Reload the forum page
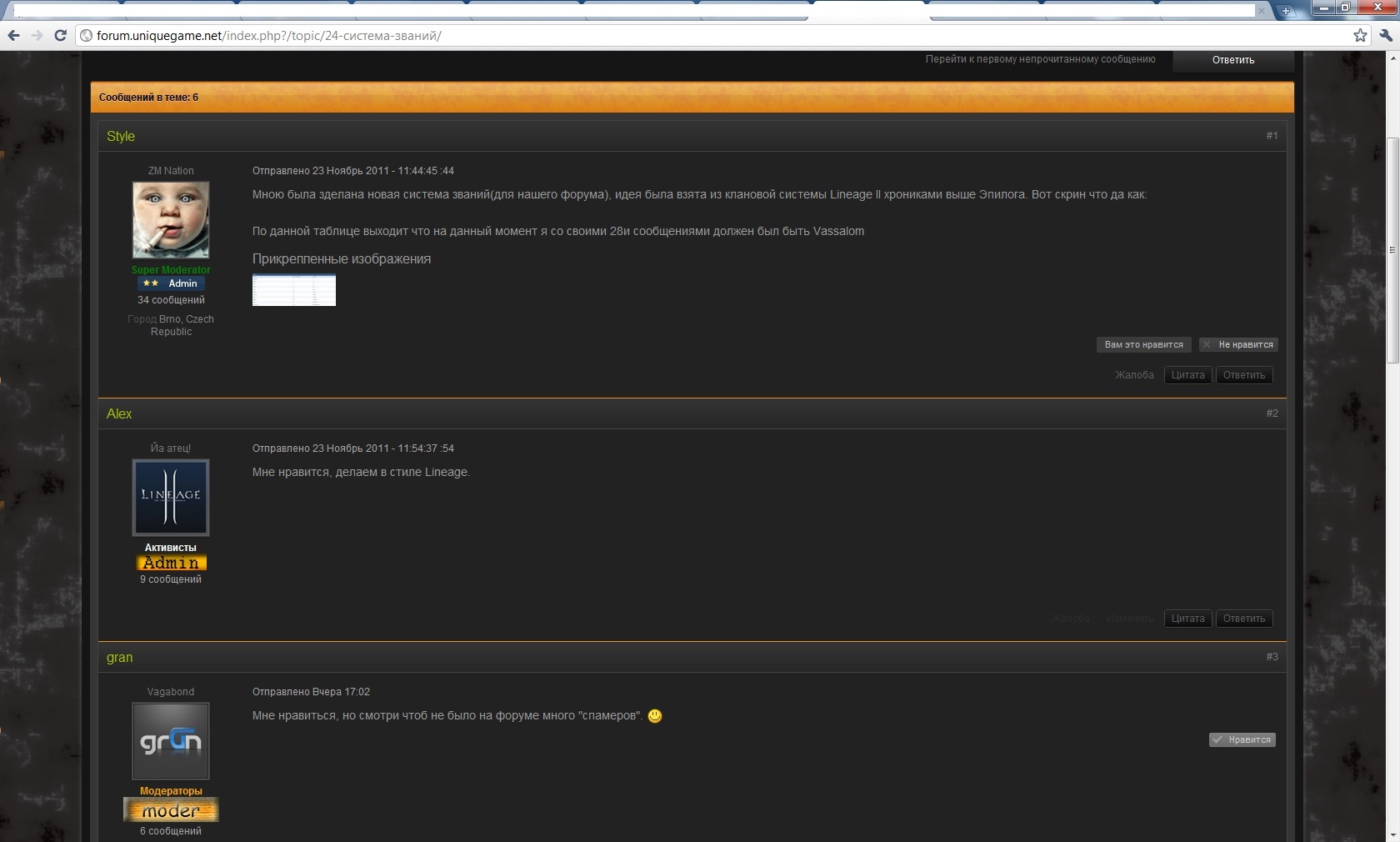1400x842 pixels. [x=60, y=36]
